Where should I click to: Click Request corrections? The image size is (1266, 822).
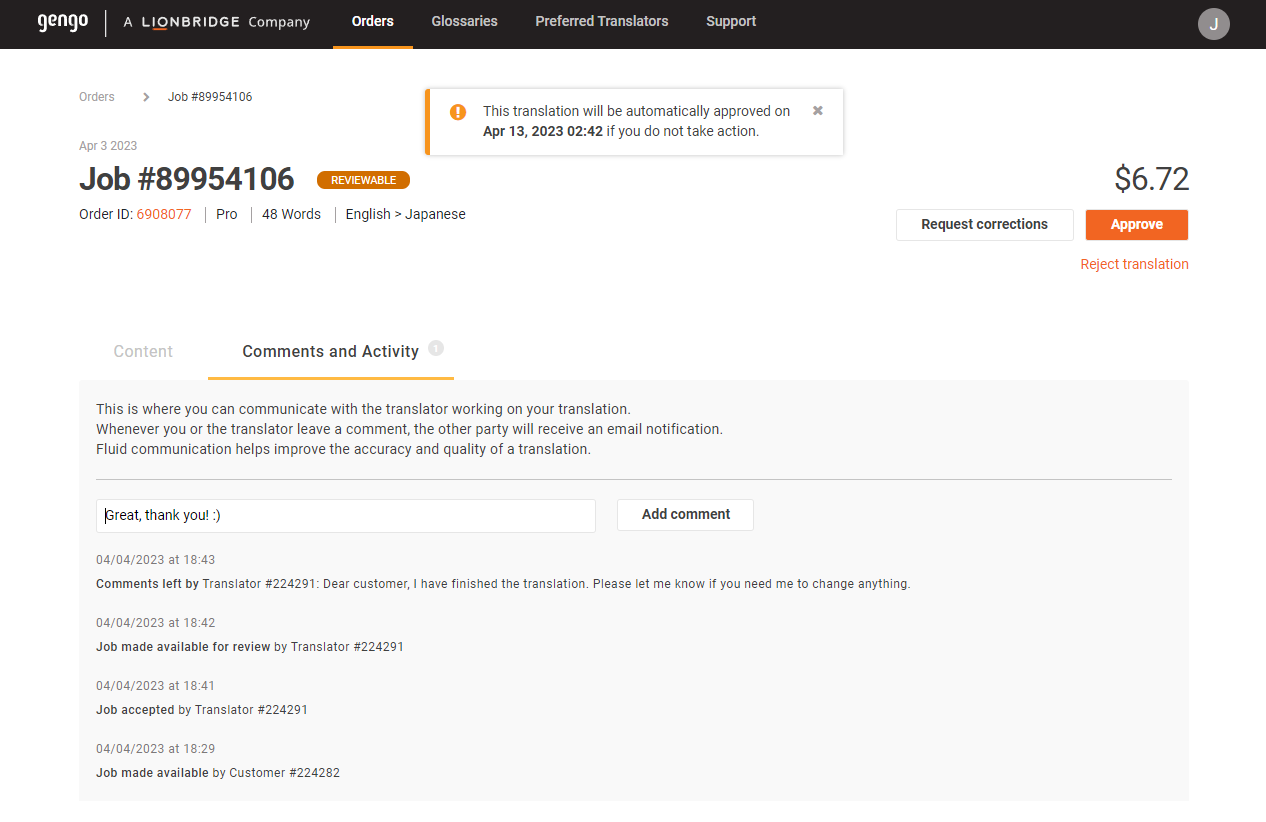[984, 224]
